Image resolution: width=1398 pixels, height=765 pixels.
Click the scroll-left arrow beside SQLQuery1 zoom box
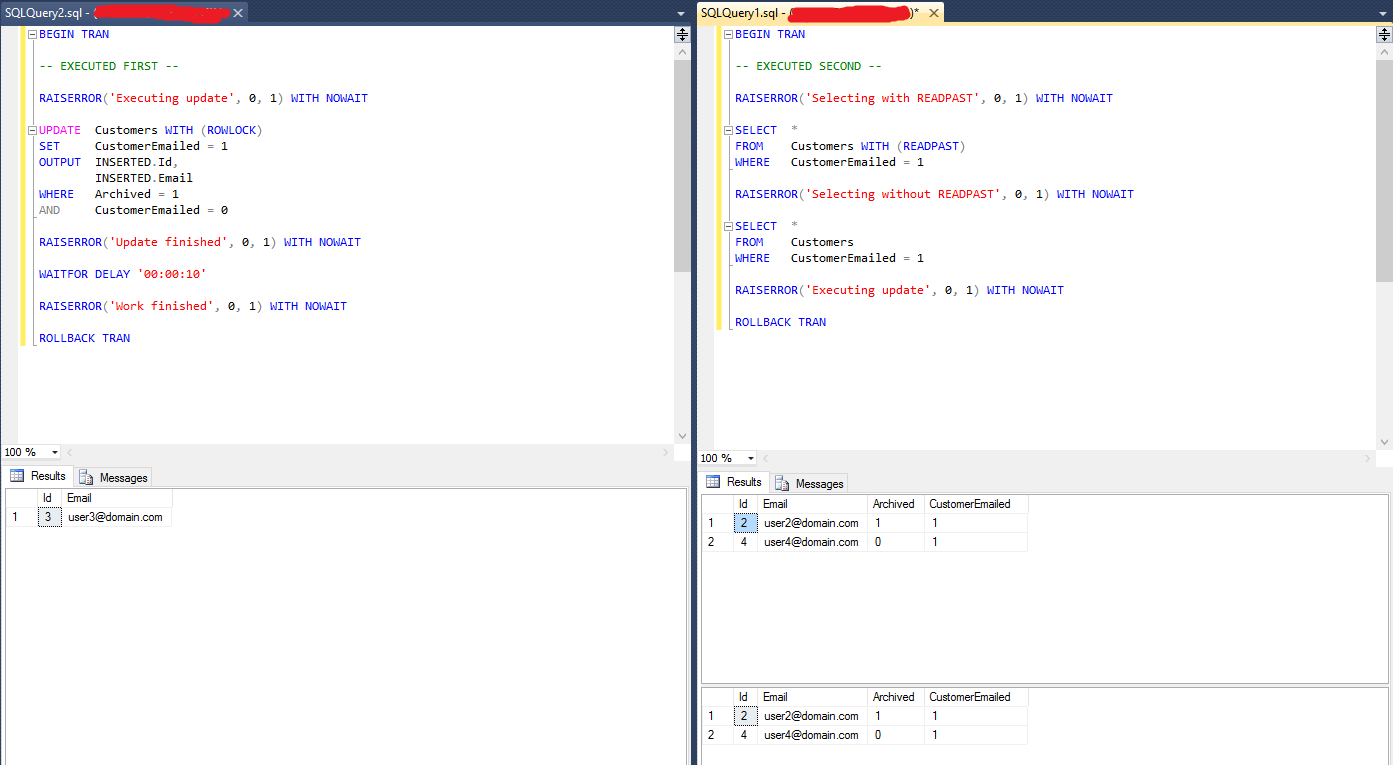point(767,458)
